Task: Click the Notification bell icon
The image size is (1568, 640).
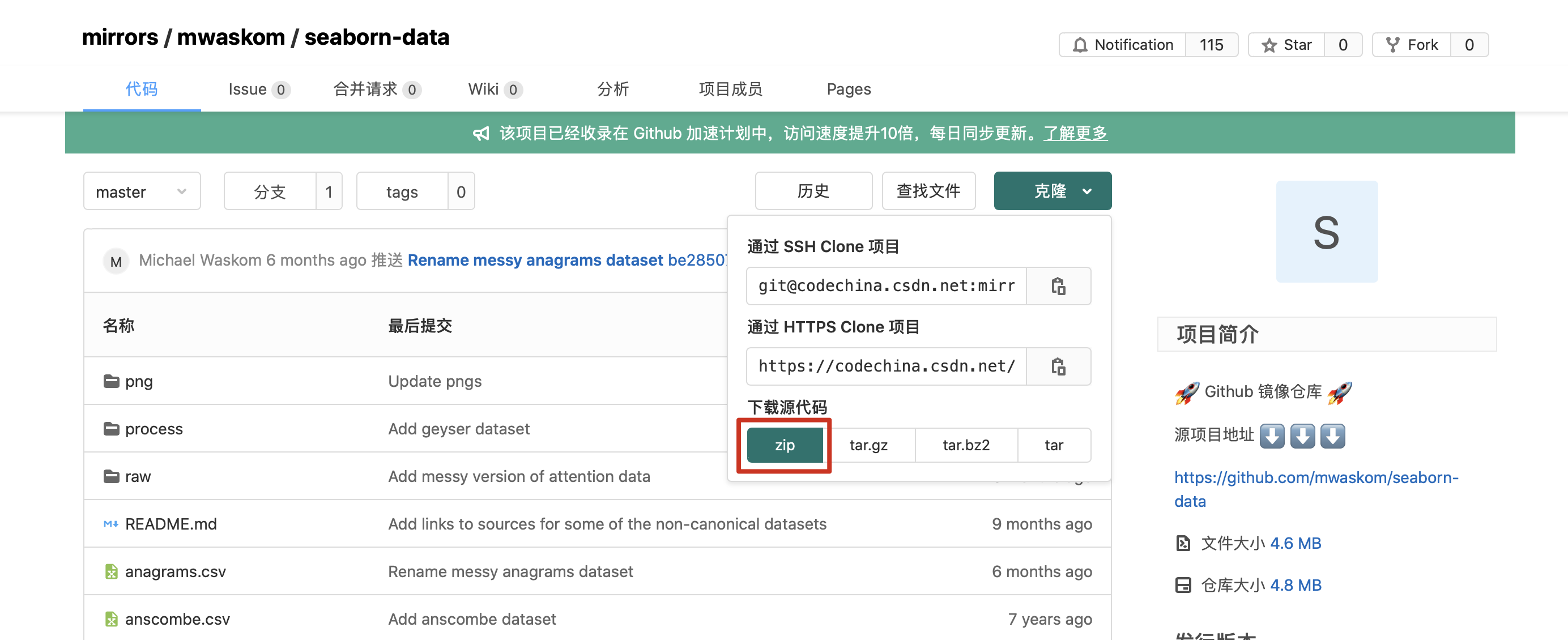Action: pyautogui.click(x=1080, y=45)
